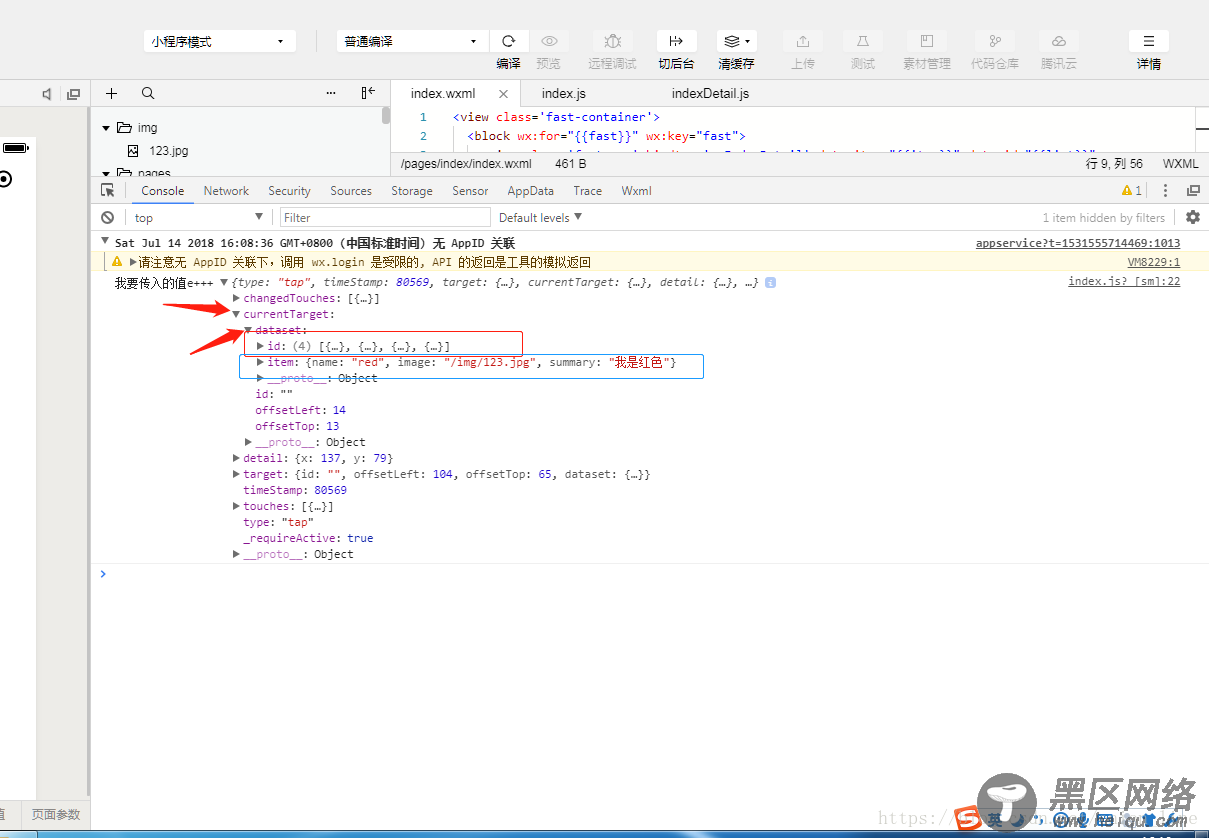Click the 上传 upload icon
1209x838 pixels.
pos(802,41)
